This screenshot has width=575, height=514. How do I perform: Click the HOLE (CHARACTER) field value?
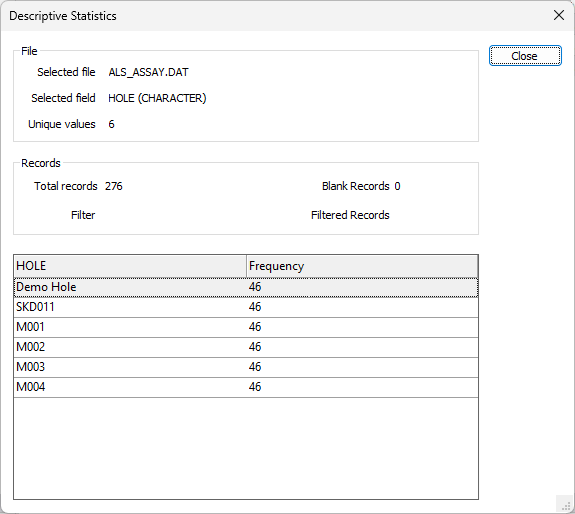[x=157, y=98]
